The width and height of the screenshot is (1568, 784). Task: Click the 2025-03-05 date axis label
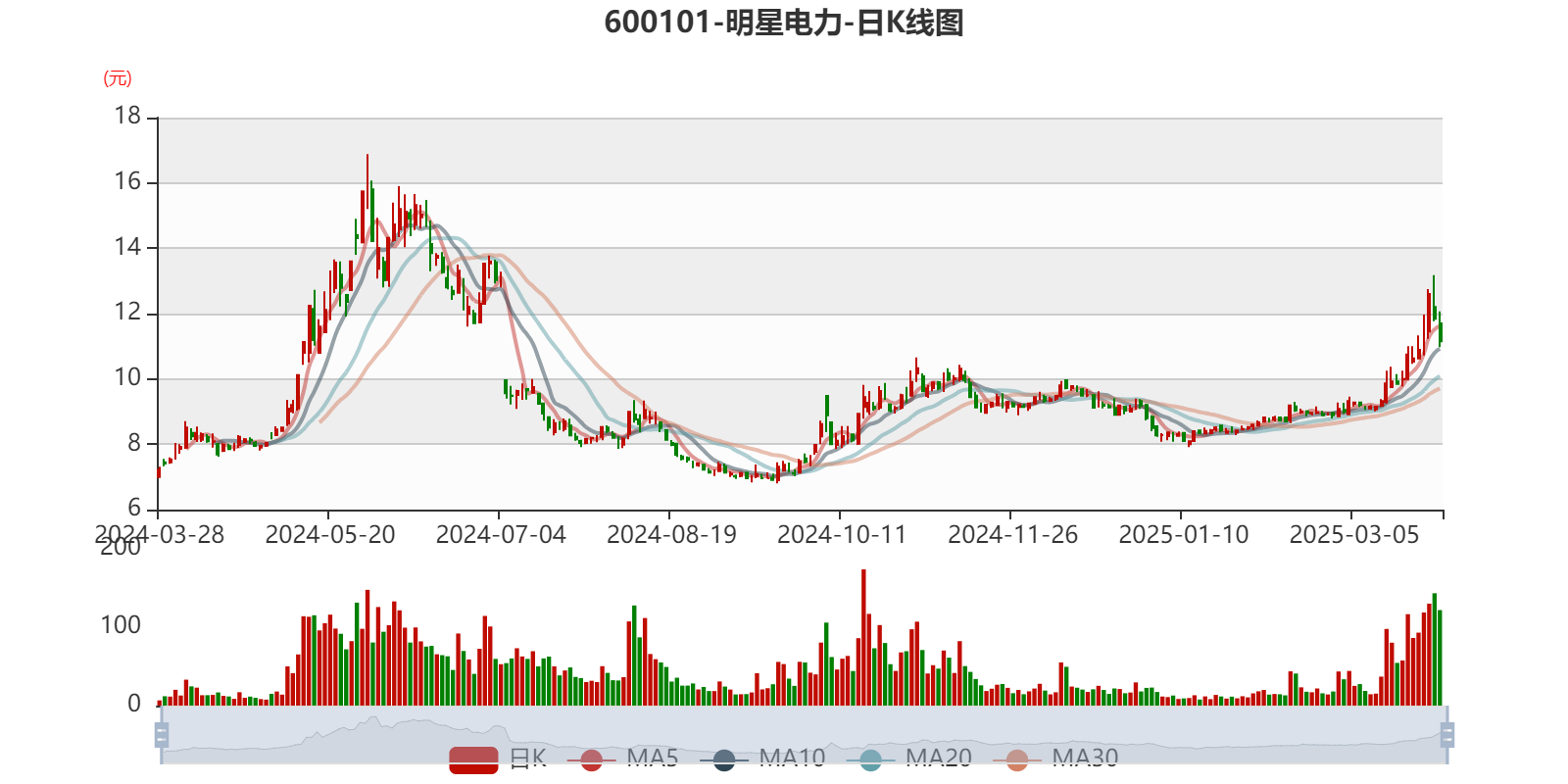click(1354, 534)
